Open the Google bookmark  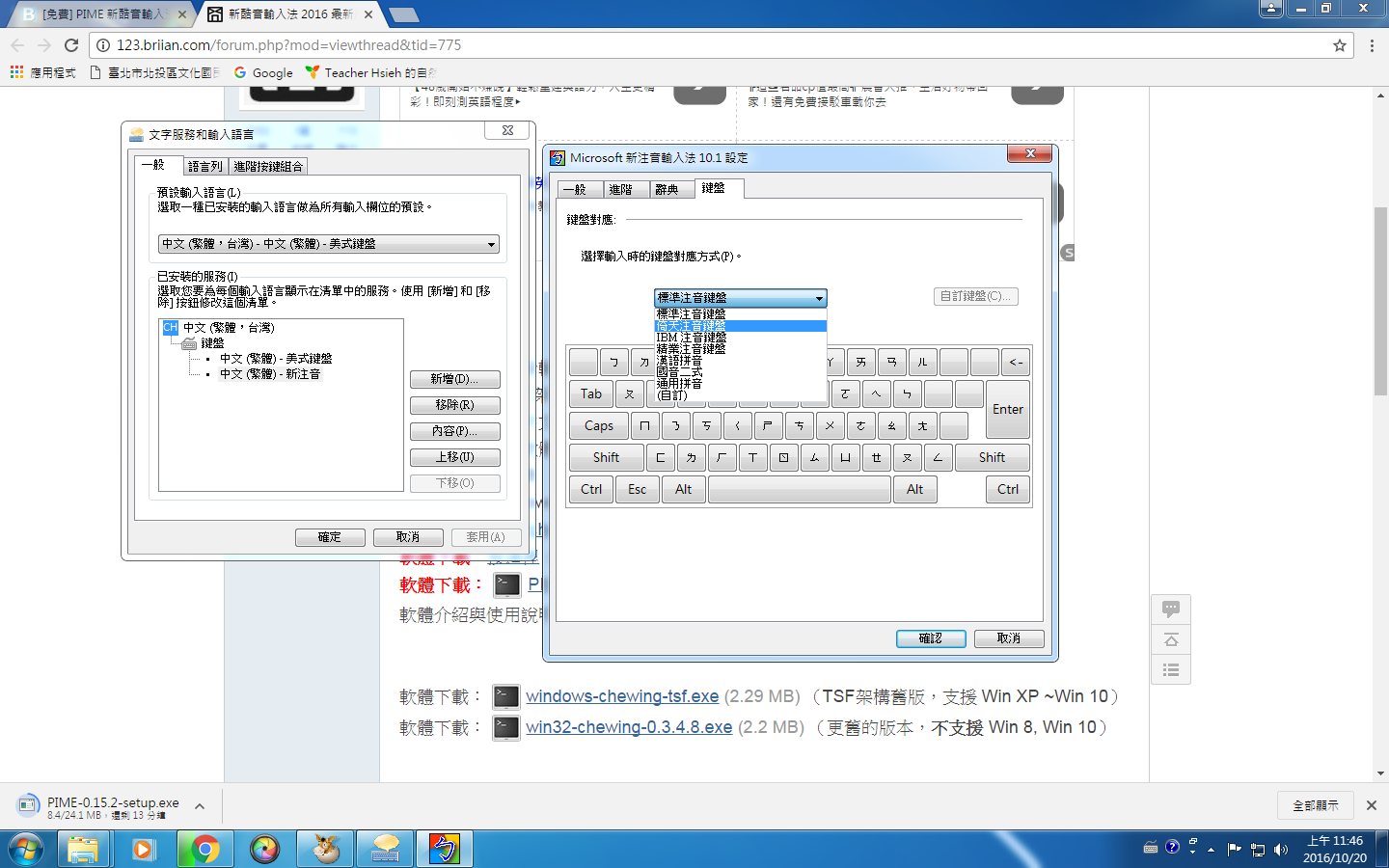pyautogui.click(x=263, y=72)
